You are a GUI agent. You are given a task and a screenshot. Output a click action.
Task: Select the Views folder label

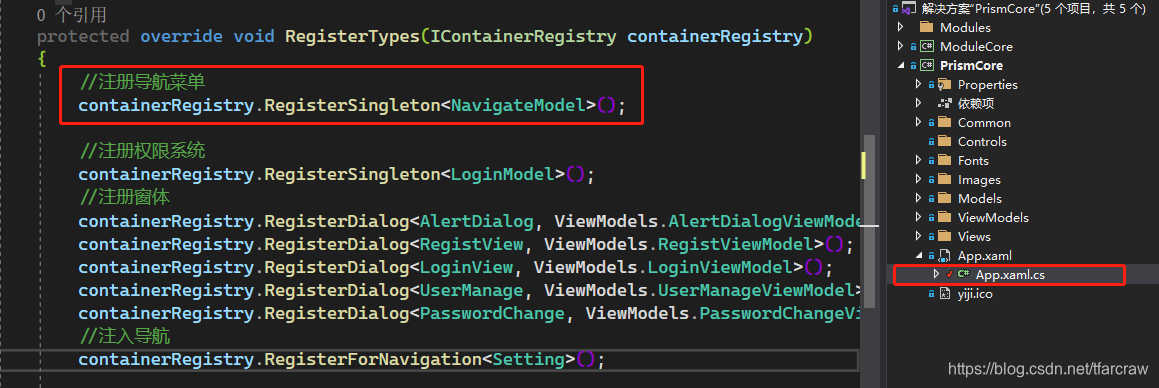point(974,236)
